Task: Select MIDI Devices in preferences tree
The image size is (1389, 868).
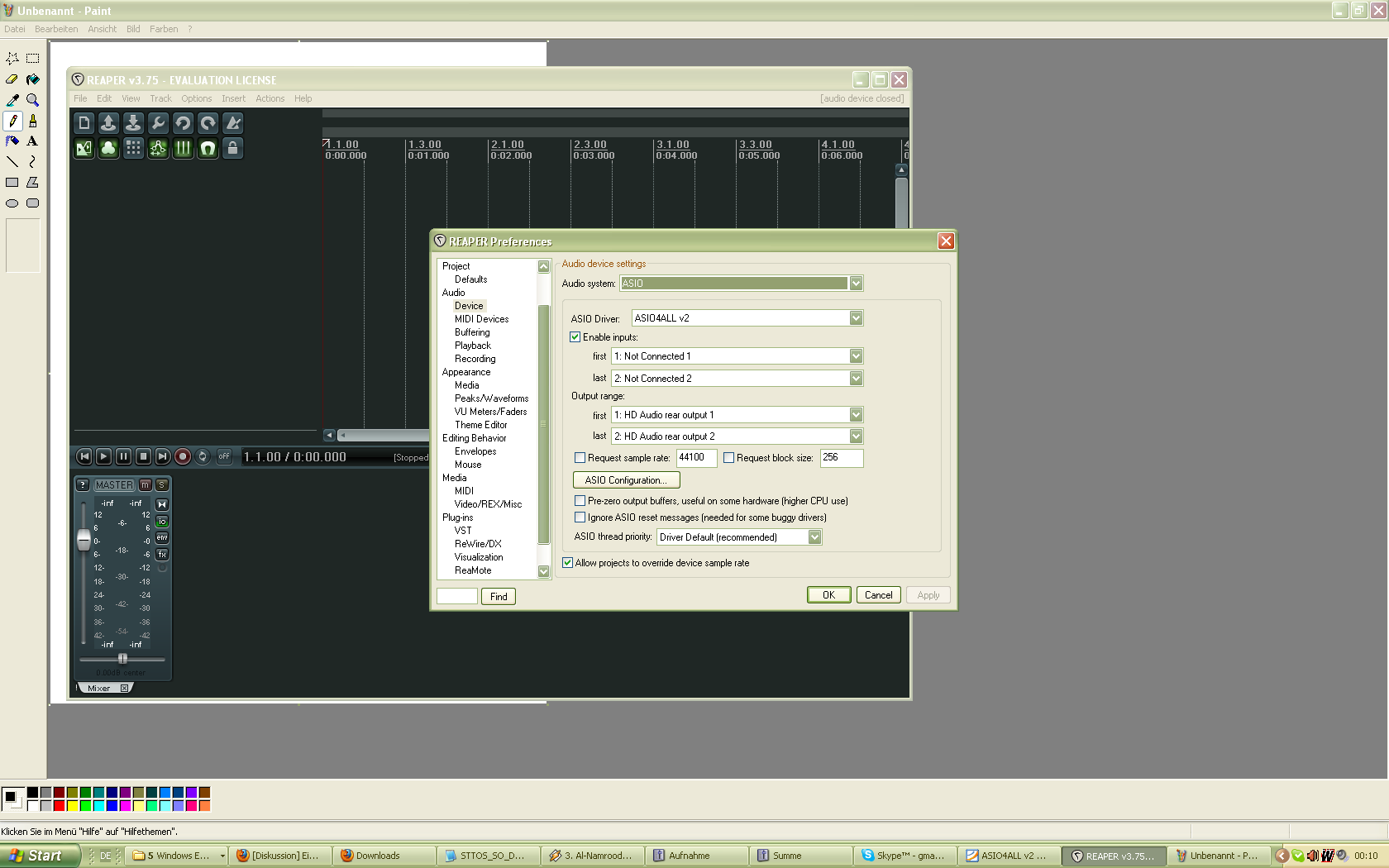Action: point(481,319)
